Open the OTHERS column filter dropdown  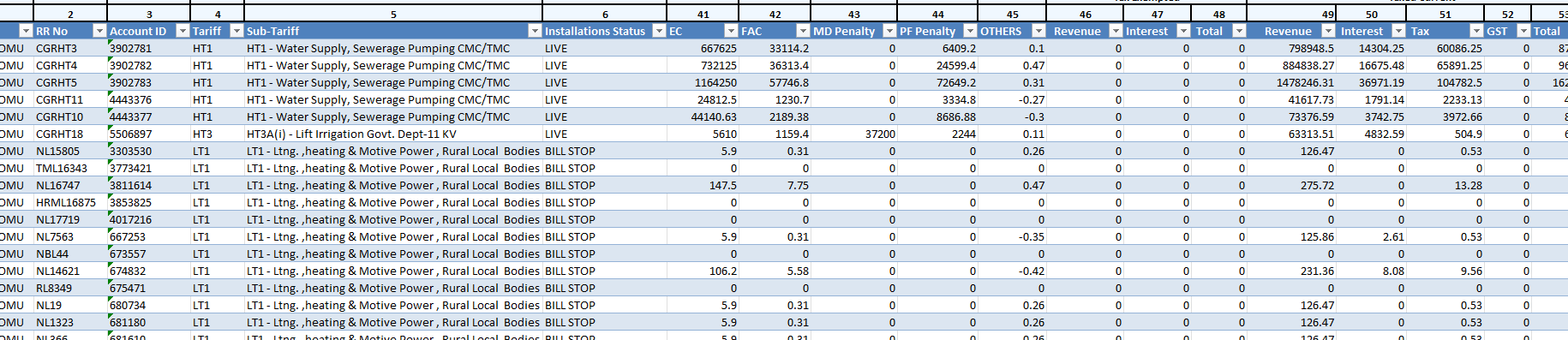1038,31
